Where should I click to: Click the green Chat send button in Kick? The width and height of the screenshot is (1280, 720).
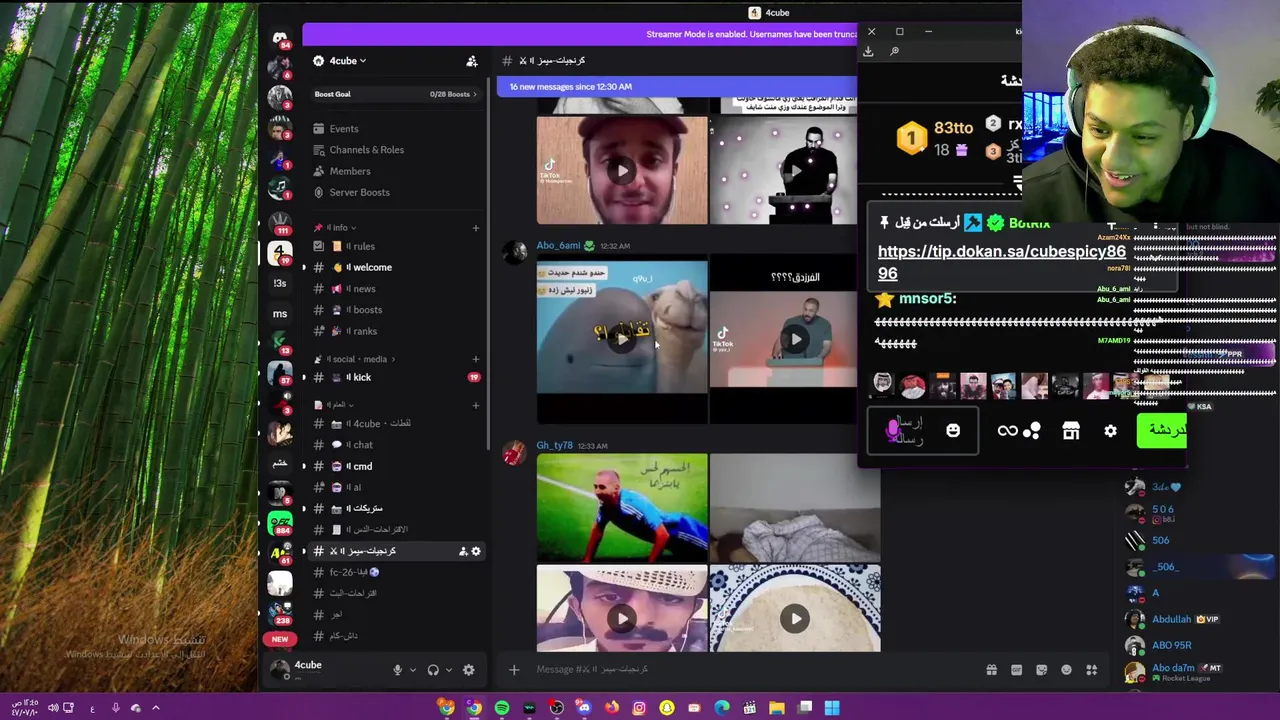tap(1162, 431)
